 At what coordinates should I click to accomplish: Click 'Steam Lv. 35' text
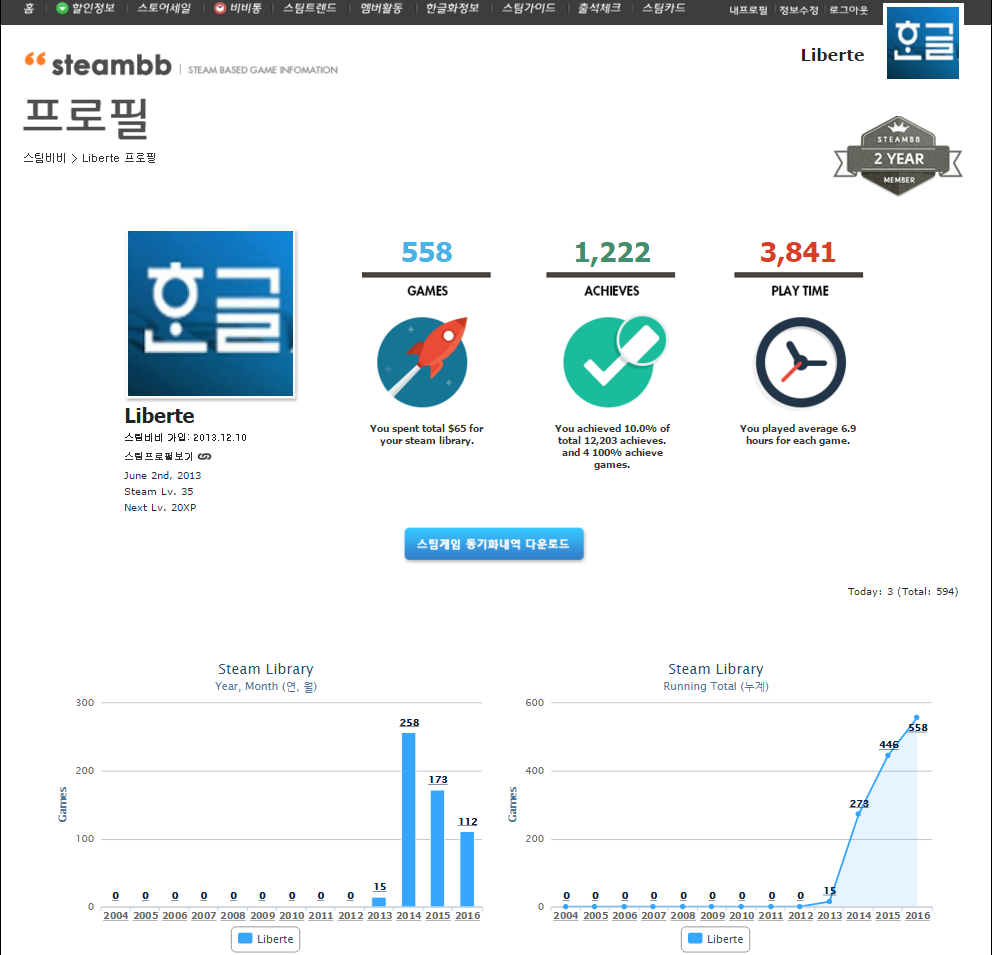pos(159,491)
